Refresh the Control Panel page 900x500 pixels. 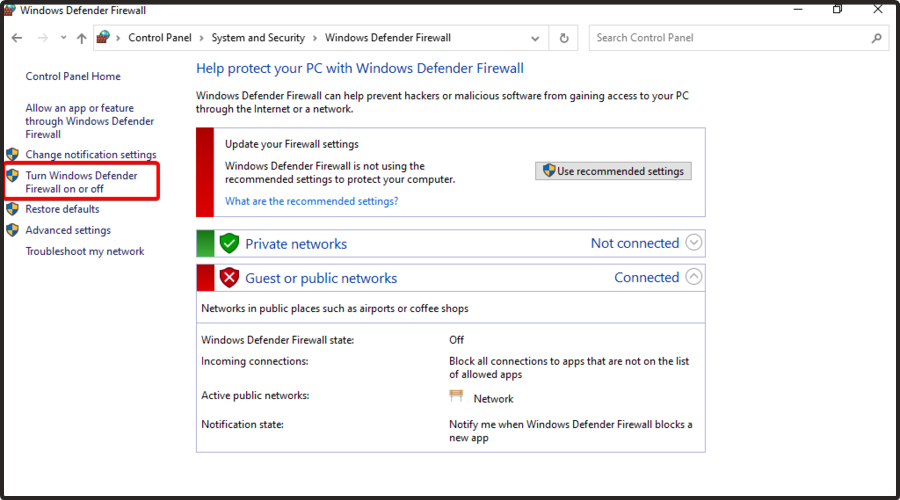point(564,38)
